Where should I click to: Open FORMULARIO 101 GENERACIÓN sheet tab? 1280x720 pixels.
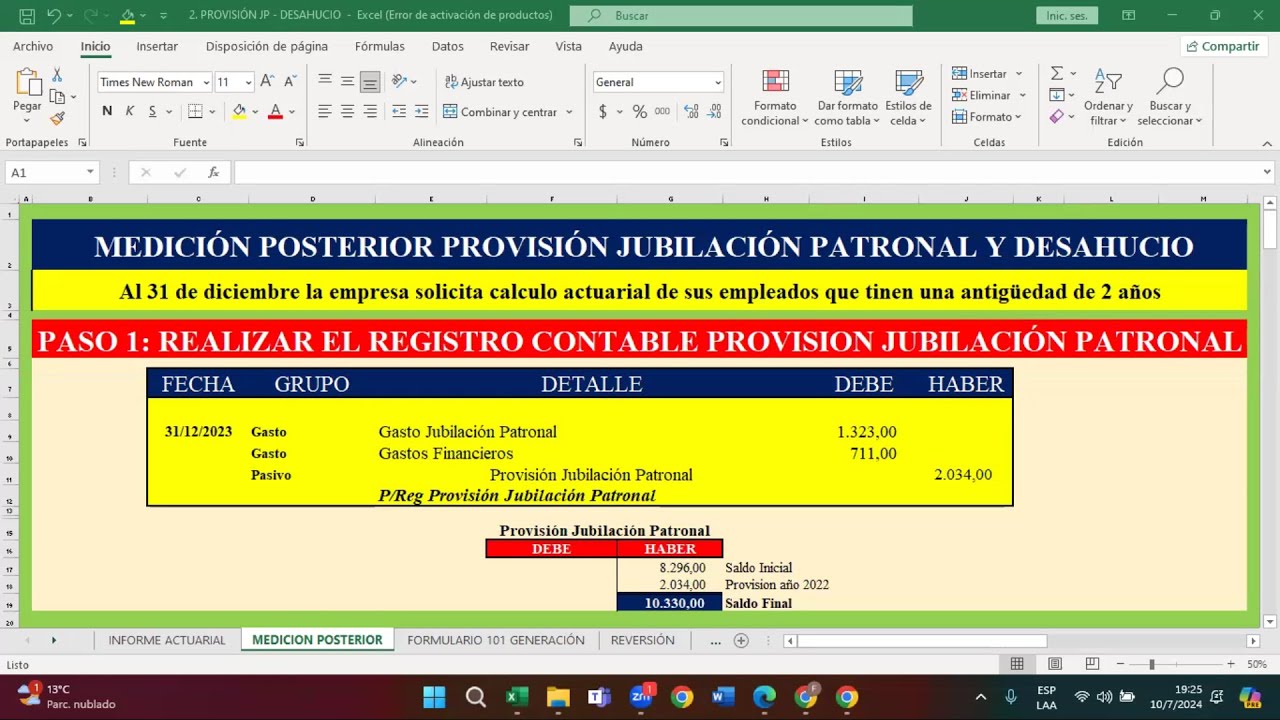pos(496,640)
